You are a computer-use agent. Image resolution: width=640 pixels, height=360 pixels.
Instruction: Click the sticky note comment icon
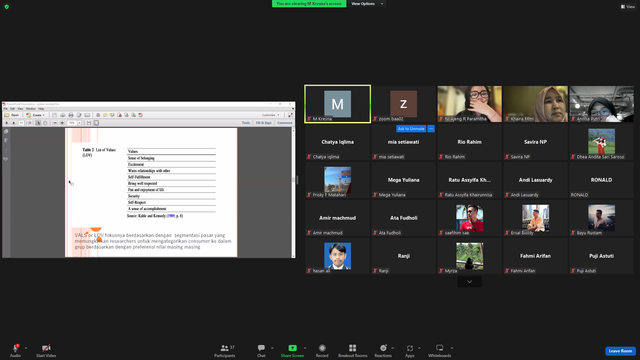tap(105, 115)
